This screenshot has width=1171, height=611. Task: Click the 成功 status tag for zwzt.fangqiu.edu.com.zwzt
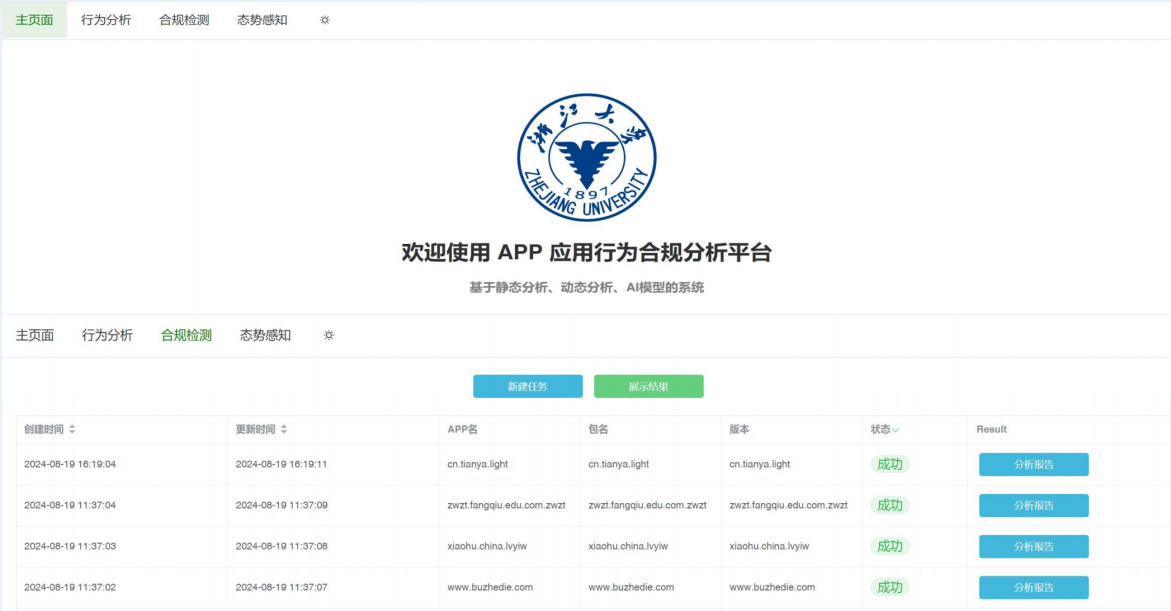[x=889, y=506]
